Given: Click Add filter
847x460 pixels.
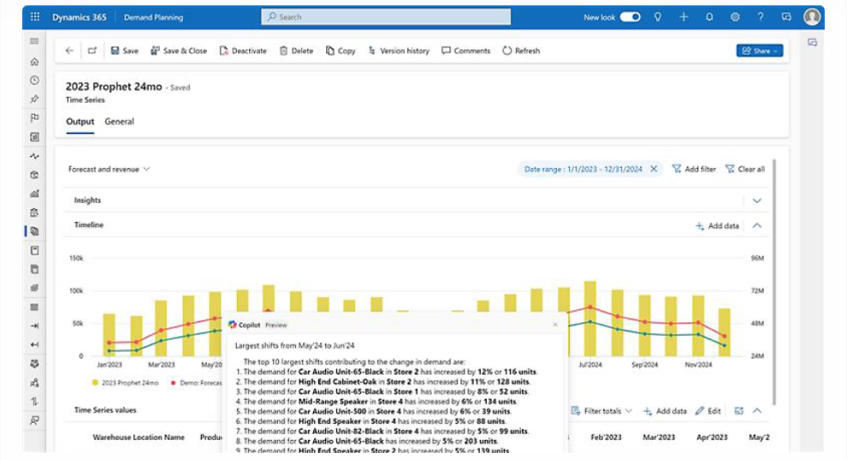Looking at the screenshot, I should click(694, 169).
